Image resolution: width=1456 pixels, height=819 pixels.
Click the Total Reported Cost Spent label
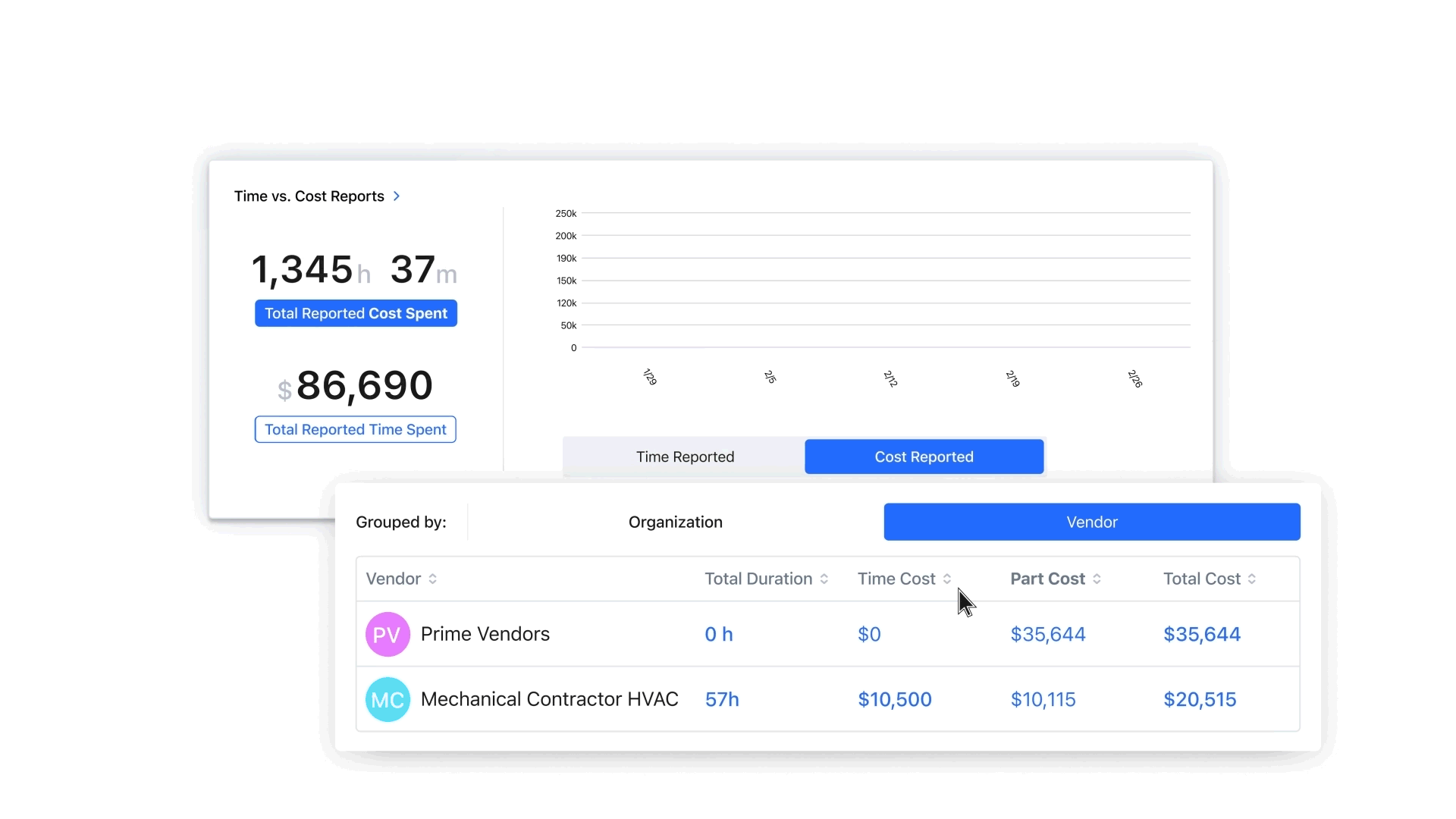coord(355,312)
